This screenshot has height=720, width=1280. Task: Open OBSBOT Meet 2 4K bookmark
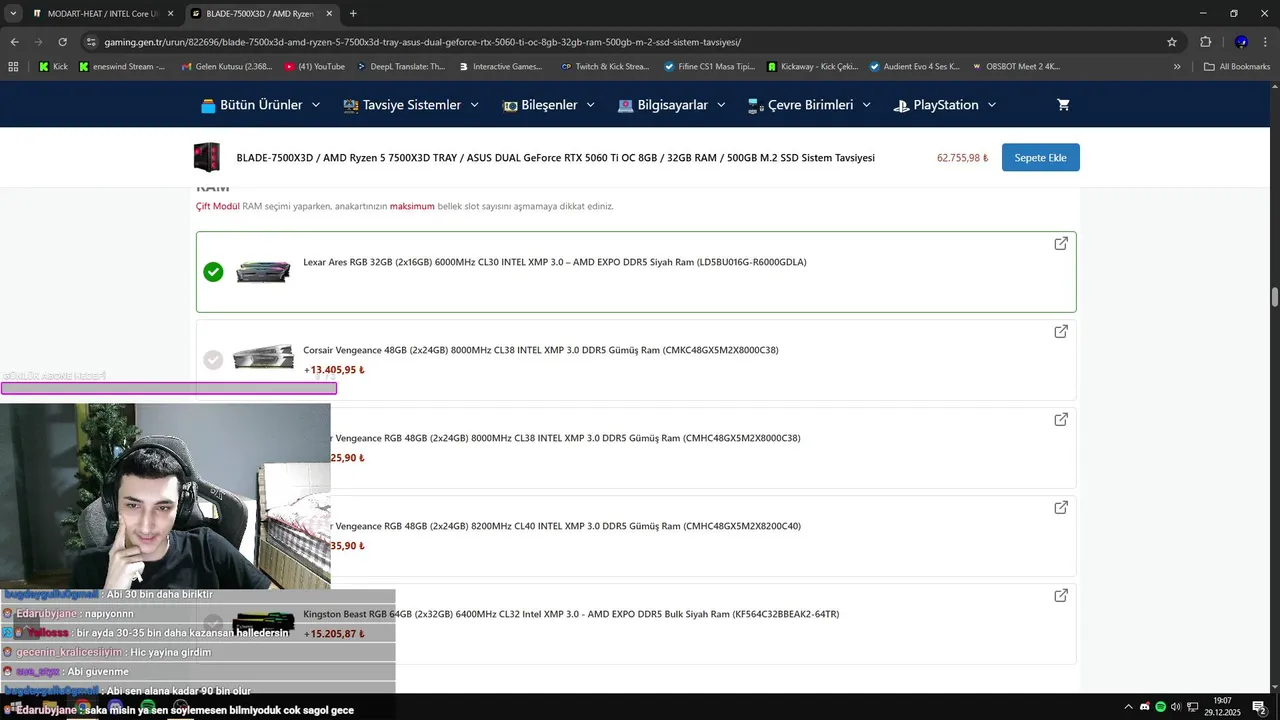pyautogui.click(x=1015, y=67)
